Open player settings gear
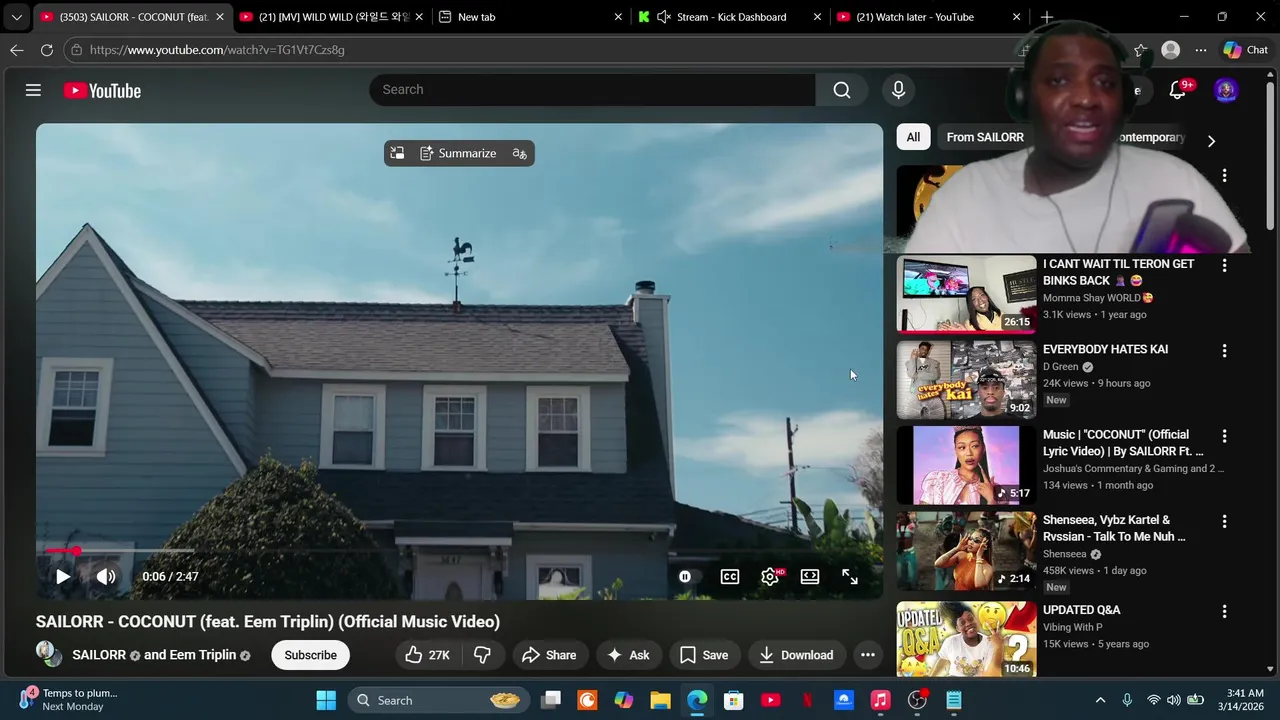The width and height of the screenshot is (1280, 720). [770, 576]
